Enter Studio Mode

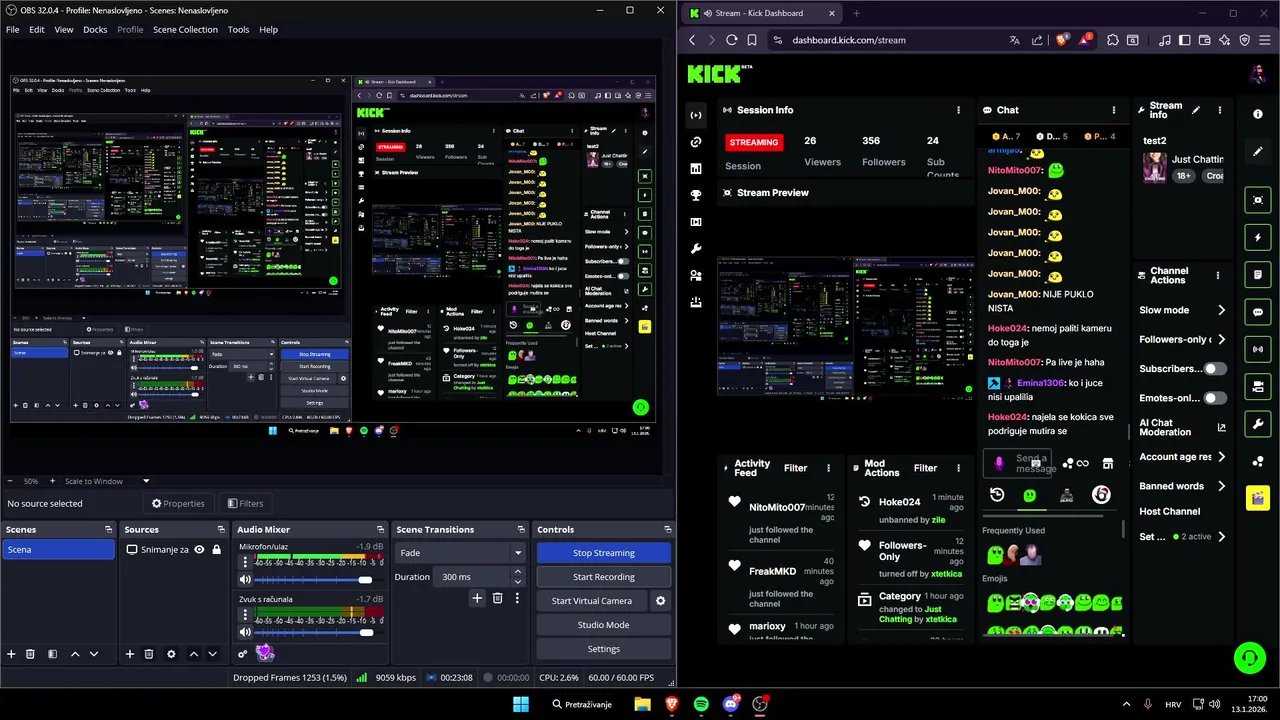(603, 625)
